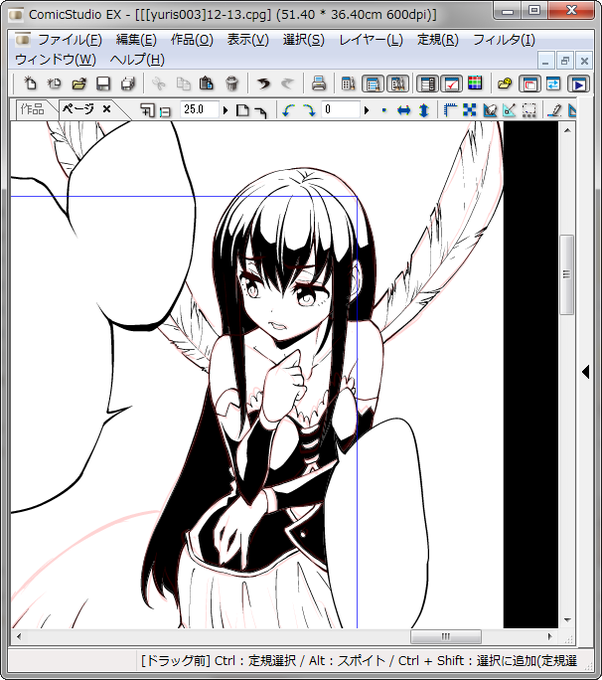Click the vertical scrollbar thumb
The width and height of the screenshot is (602, 680).
coord(566,274)
